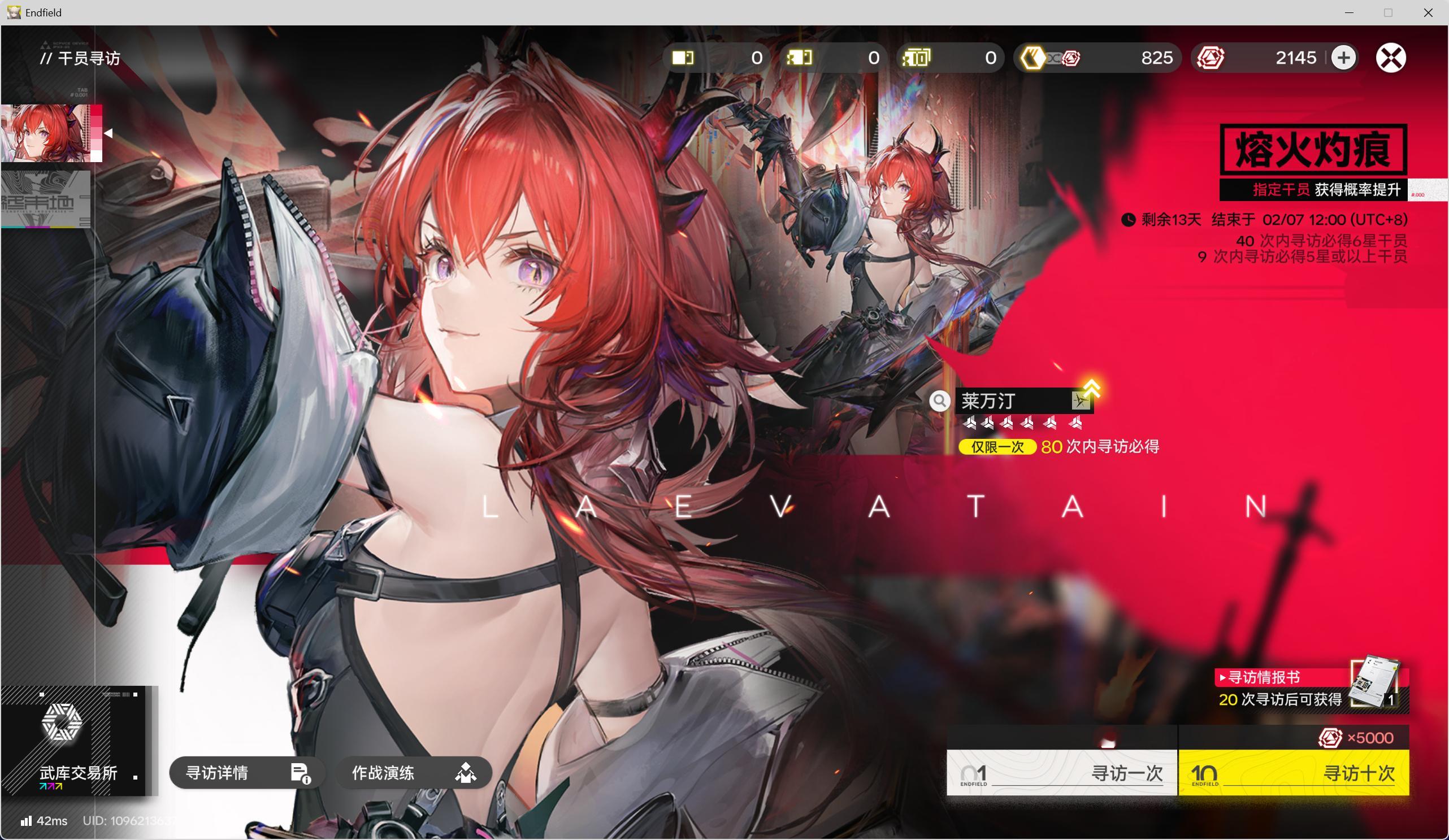Click the white arrow beside selected banner
Image resolution: width=1449 pixels, height=840 pixels.
108,133
